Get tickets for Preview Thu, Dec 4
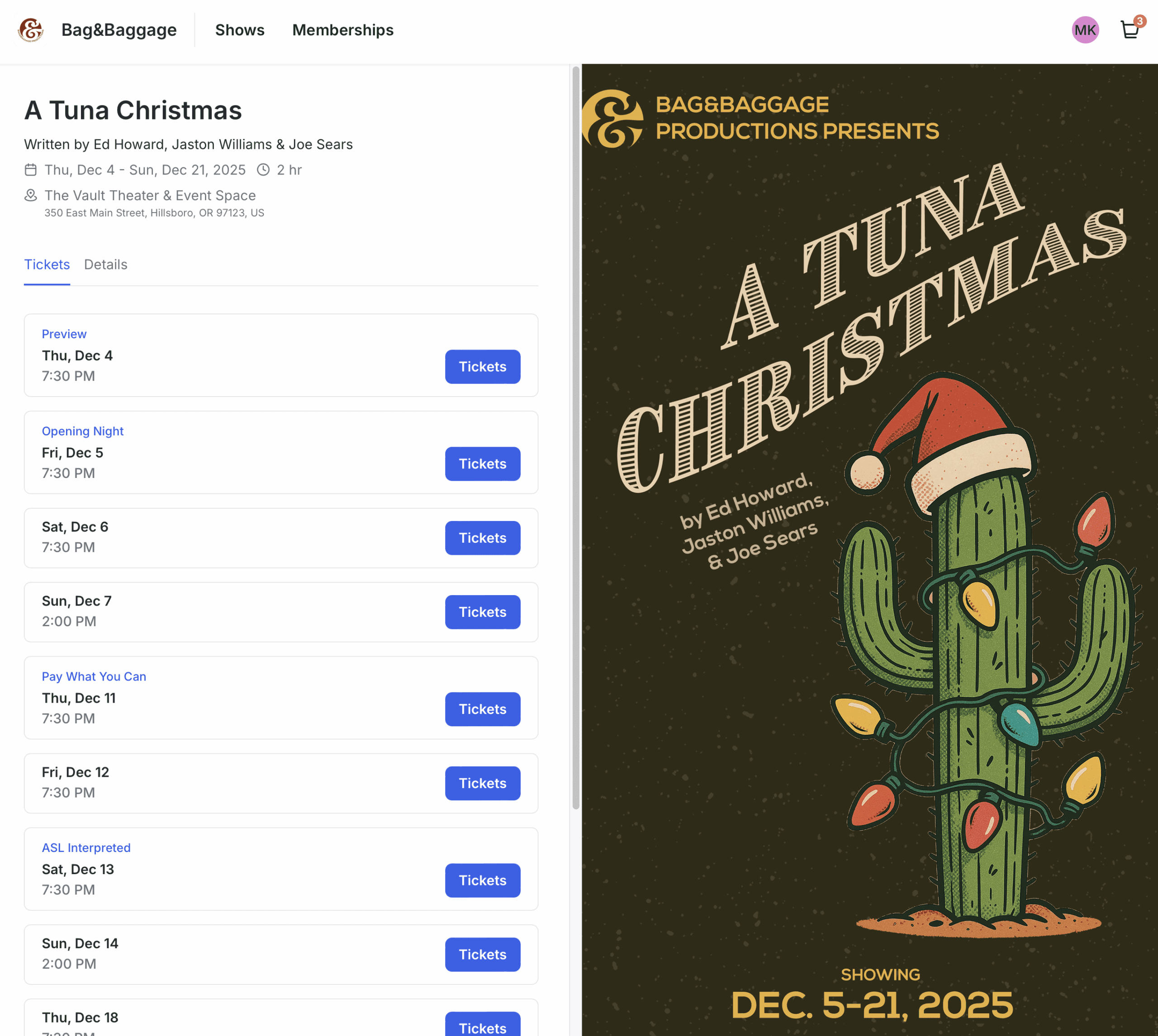The height and width of the screenshot is (1036, 1158). 482,367
